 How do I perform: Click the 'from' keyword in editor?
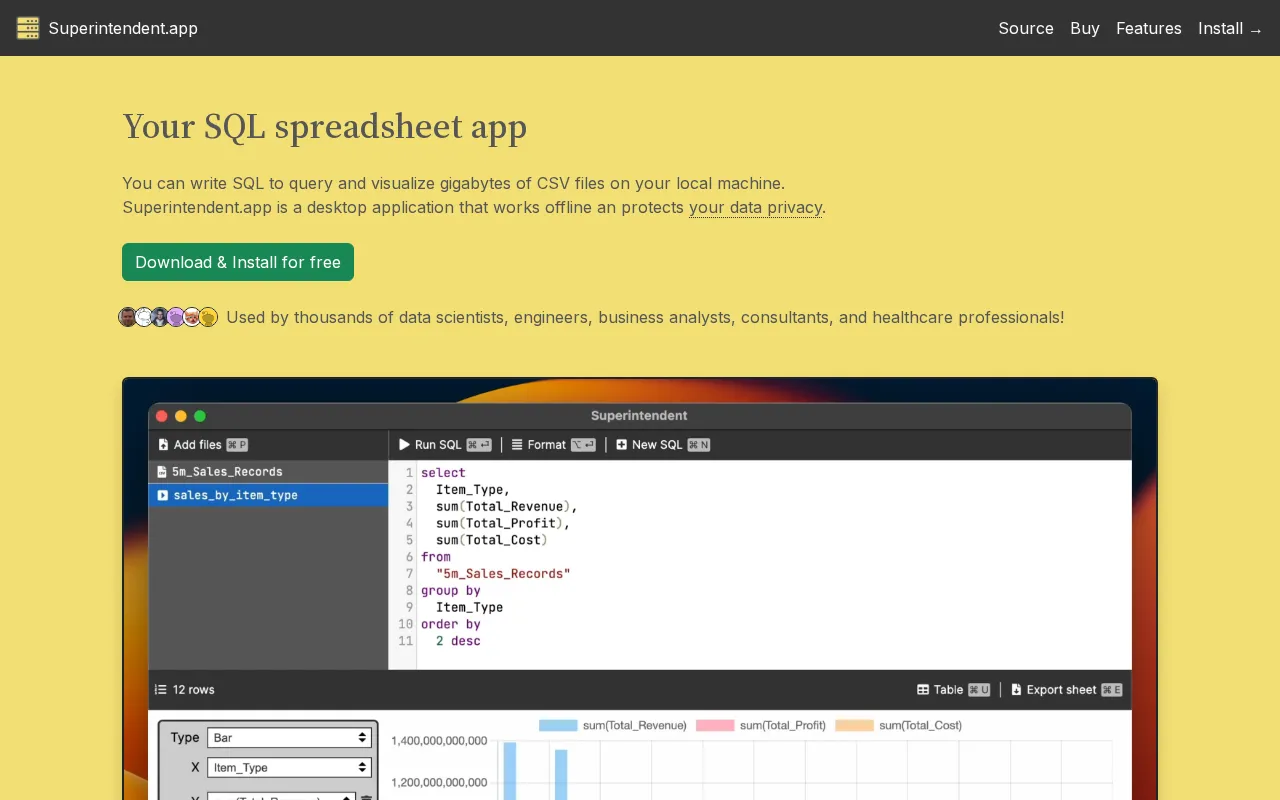pyautogui.click(x=436, y=557)
